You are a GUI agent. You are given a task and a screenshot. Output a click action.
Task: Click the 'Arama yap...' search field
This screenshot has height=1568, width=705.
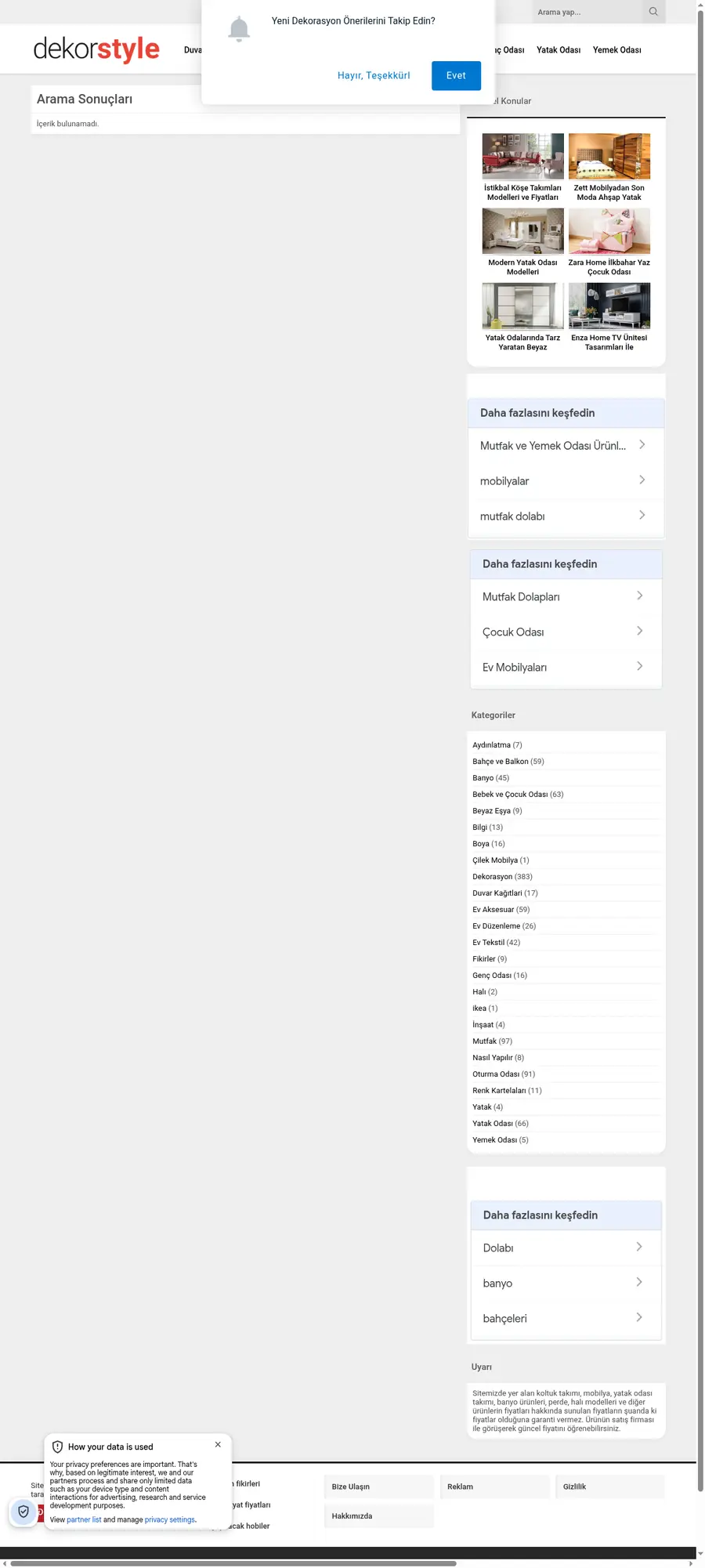[x=587, y=12]
